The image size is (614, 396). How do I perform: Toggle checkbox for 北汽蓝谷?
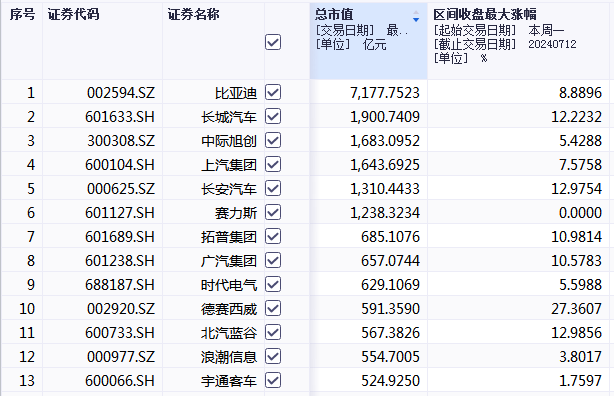273,332
